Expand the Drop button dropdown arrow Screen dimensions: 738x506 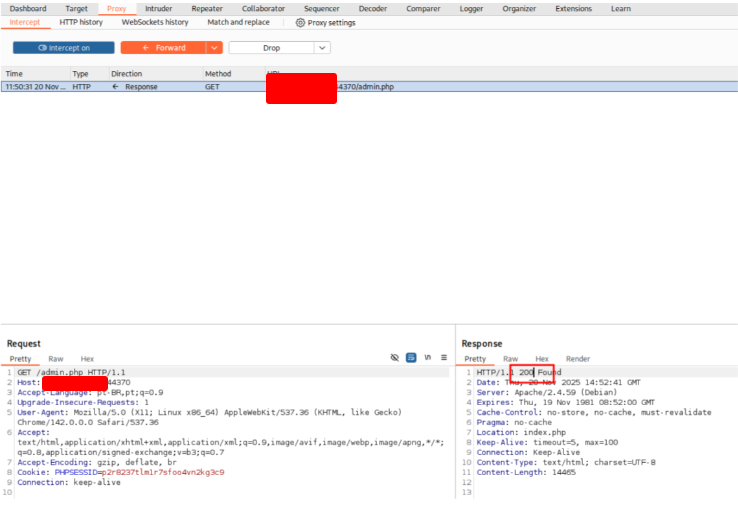click(x=322, y=48)
